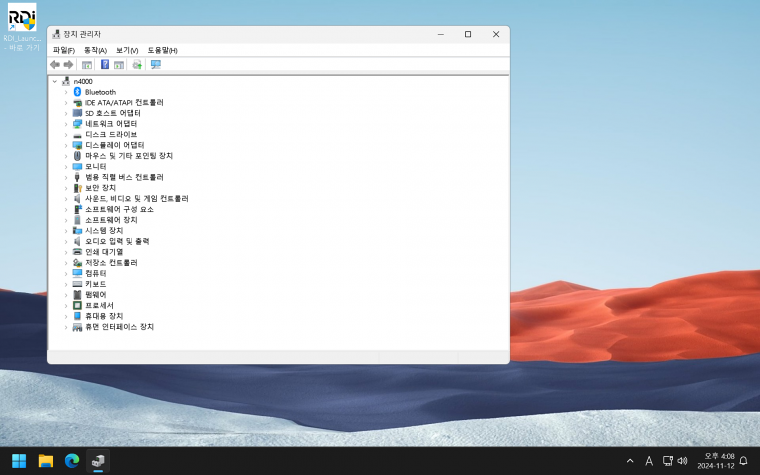
Task: Expand the Bluetooth category
Action: 66,92
